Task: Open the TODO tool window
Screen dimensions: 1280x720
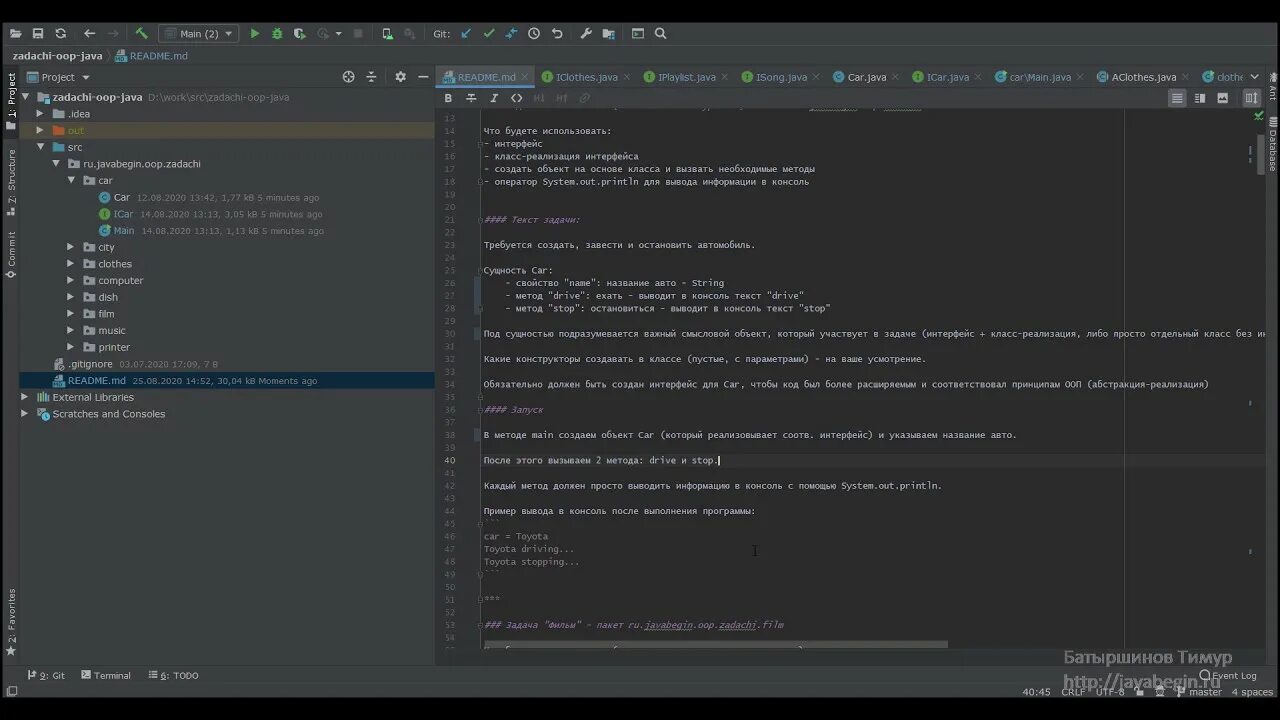Action: [x=172, y=676]
